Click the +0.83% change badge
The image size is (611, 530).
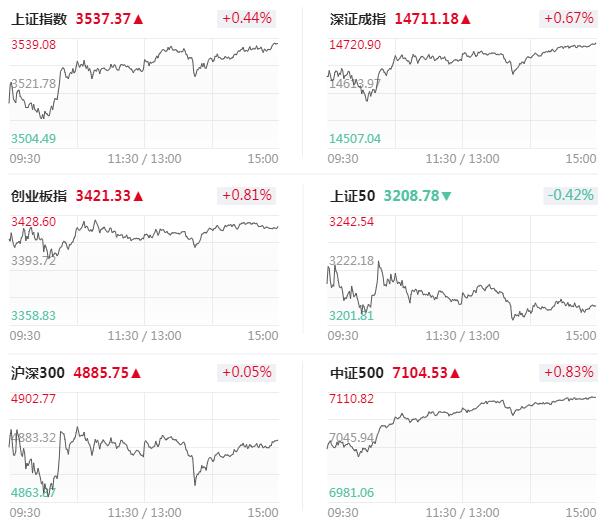click(x=569, y=372)
